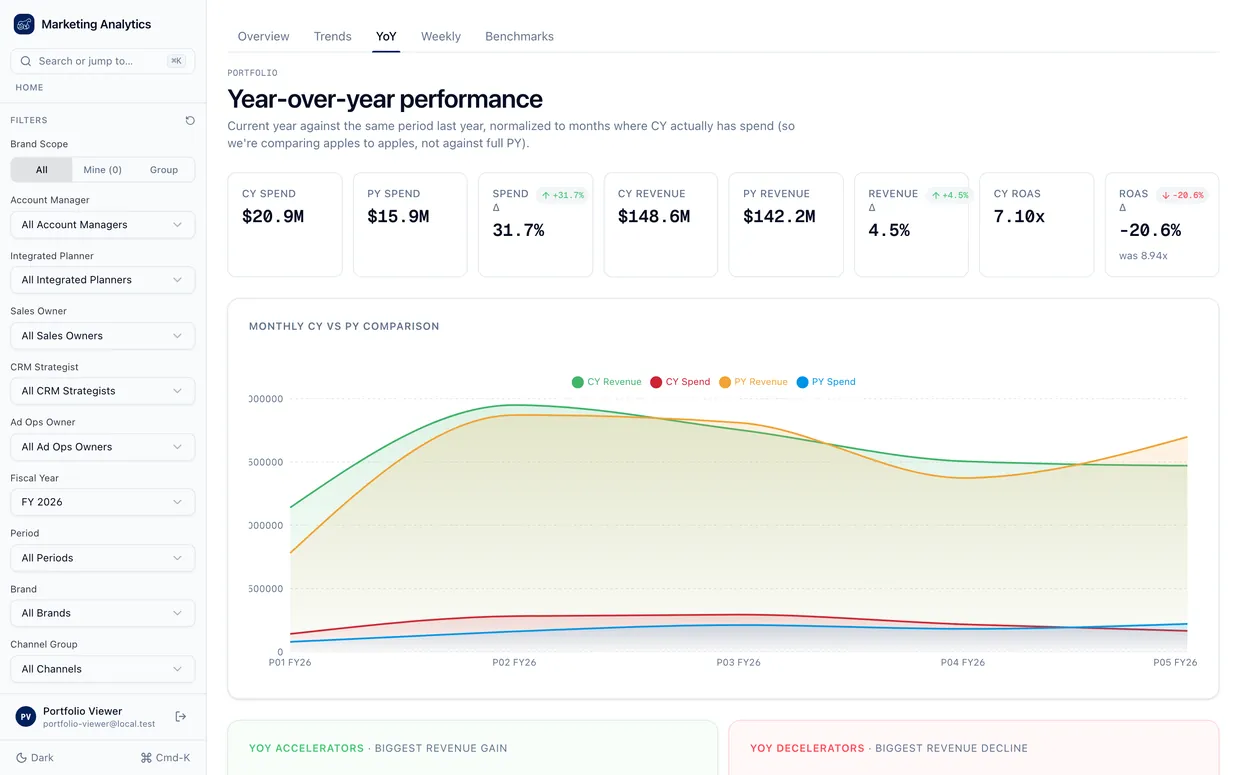Reset filters with the refresh icon
Image resolution: width=1240 pixels, height=775 pixels.
click(x=190, y=120)
